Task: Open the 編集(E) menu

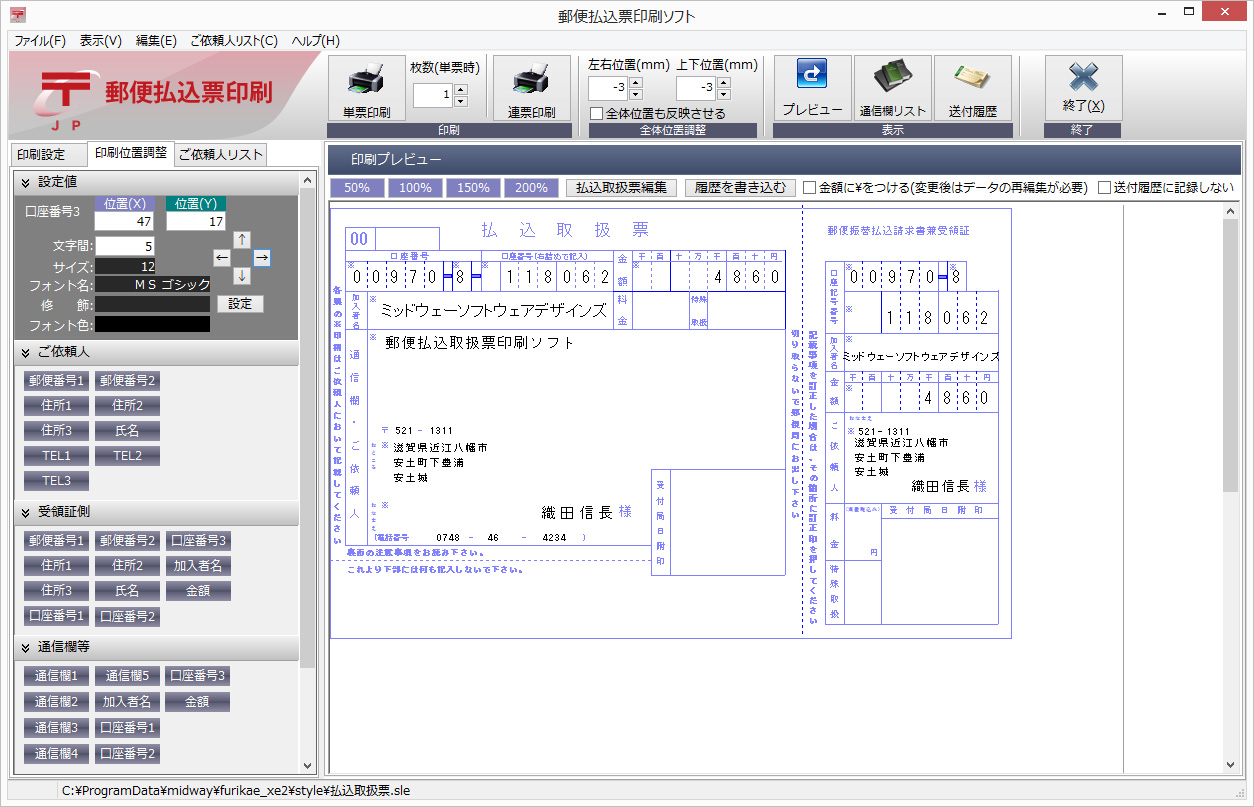Action: pos(156,41)
